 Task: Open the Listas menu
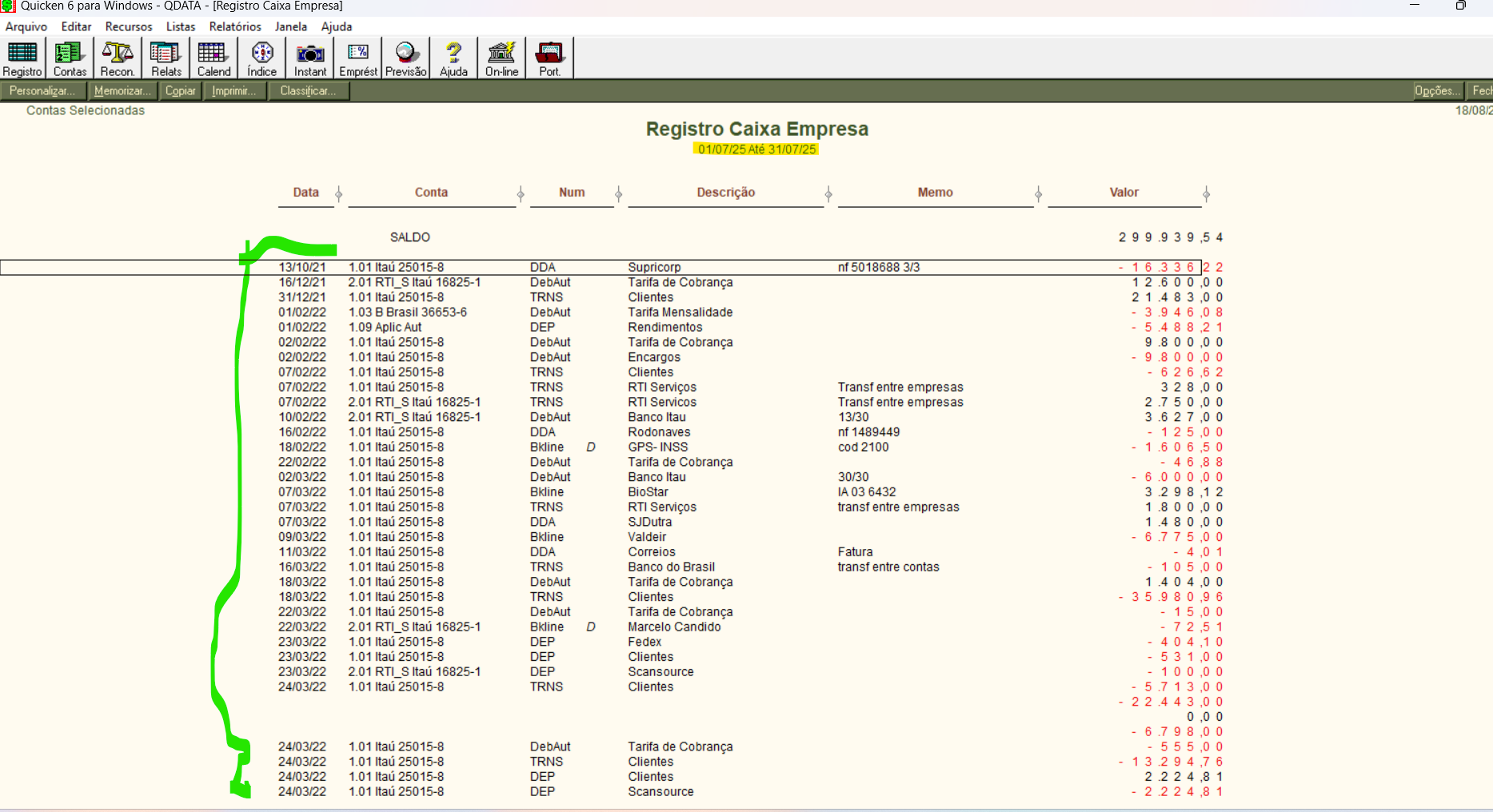coord(181,26)
